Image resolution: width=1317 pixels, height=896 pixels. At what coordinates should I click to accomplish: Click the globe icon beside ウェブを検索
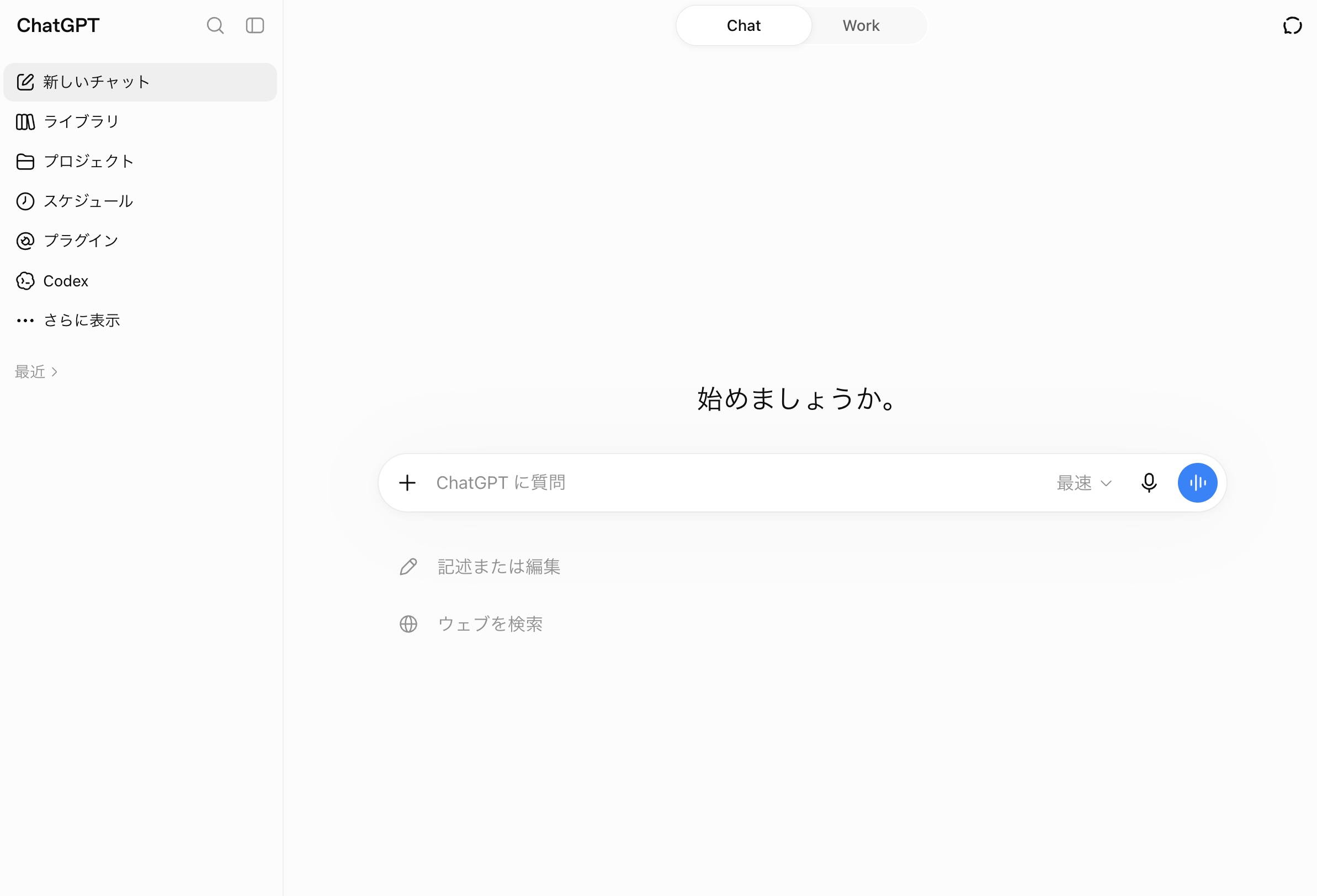(x=408, y=623)
